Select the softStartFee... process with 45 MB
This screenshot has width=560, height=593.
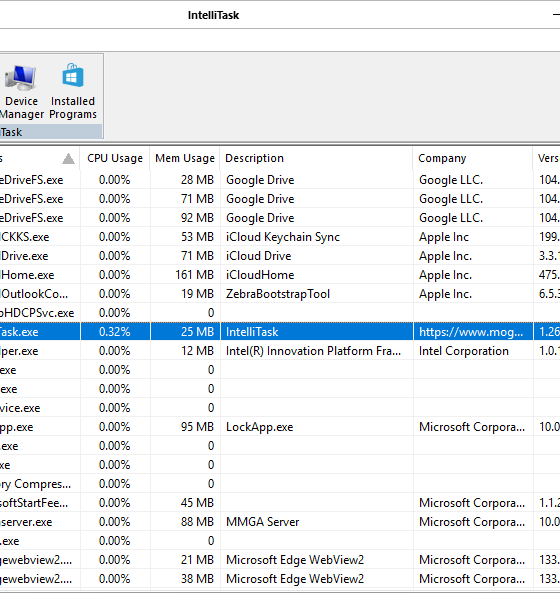tap(280, 503)
